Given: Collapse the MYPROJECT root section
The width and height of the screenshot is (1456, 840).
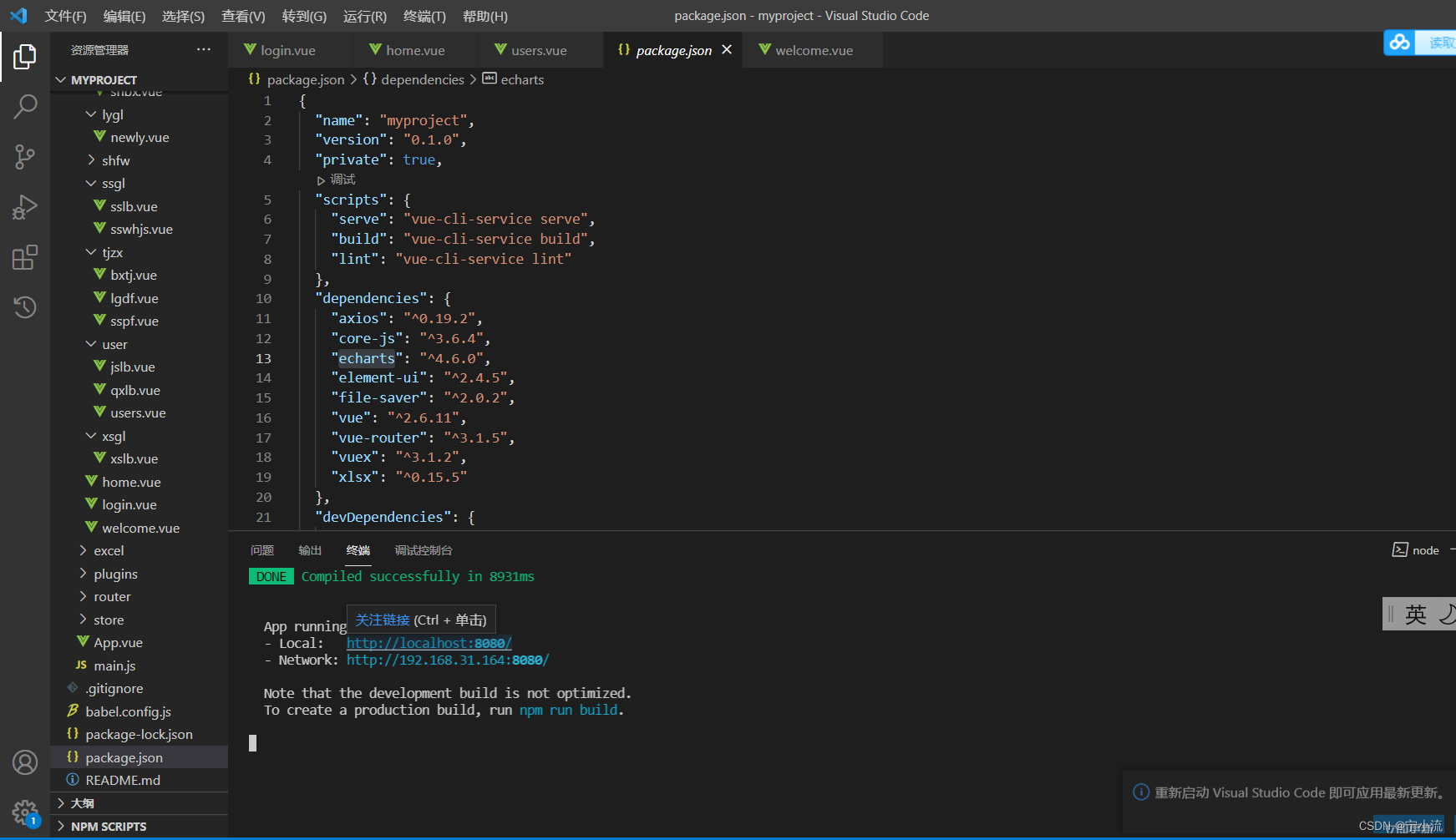Looking at the screenshot, I should [x=104, y=80].
